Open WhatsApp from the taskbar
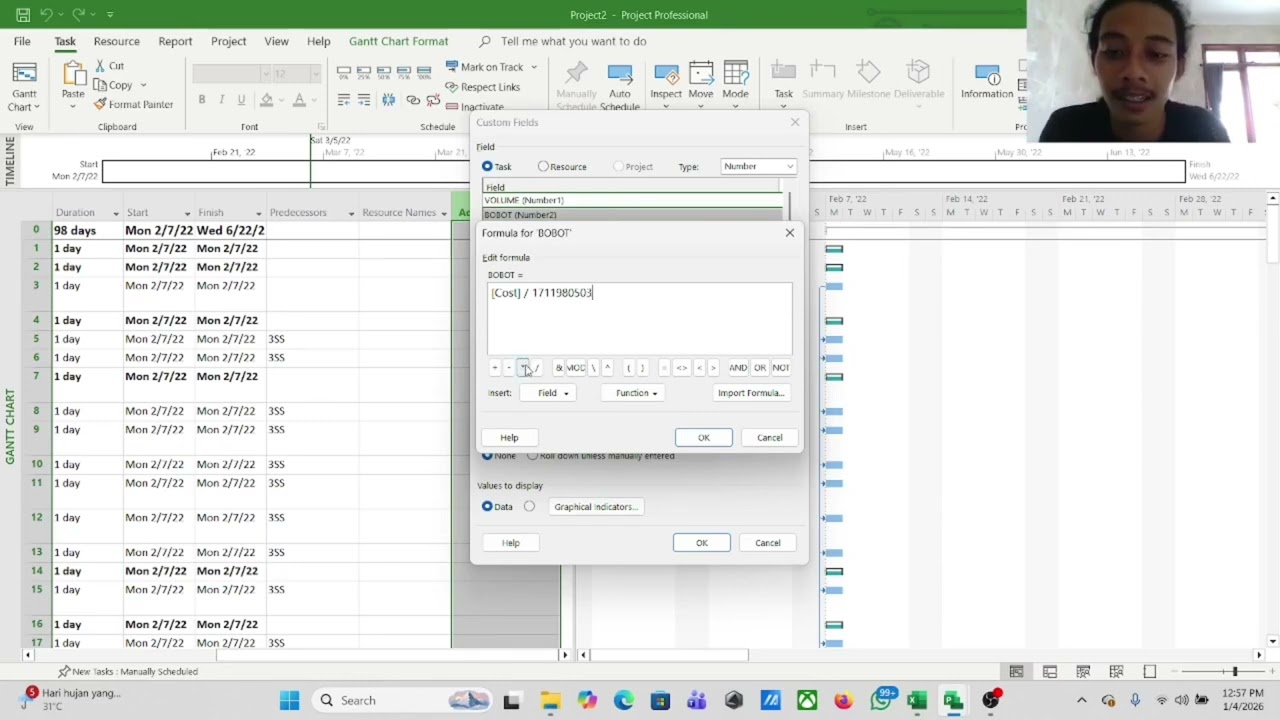Screen dimensions: 1280x720 pos(881,700)
